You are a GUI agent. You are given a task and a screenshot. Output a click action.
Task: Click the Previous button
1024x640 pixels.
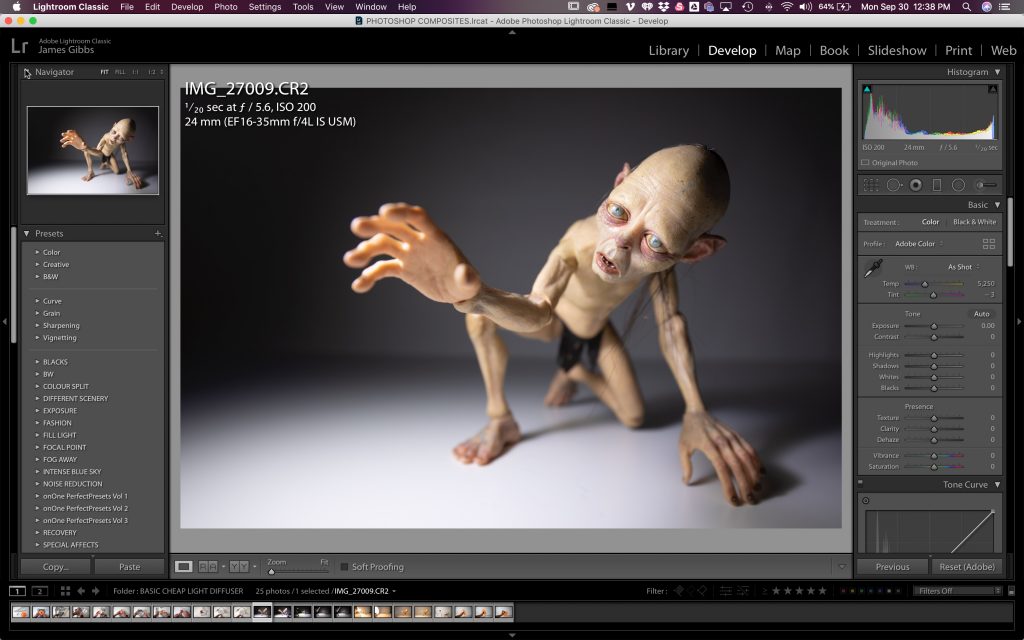click(x=892, y=567)
